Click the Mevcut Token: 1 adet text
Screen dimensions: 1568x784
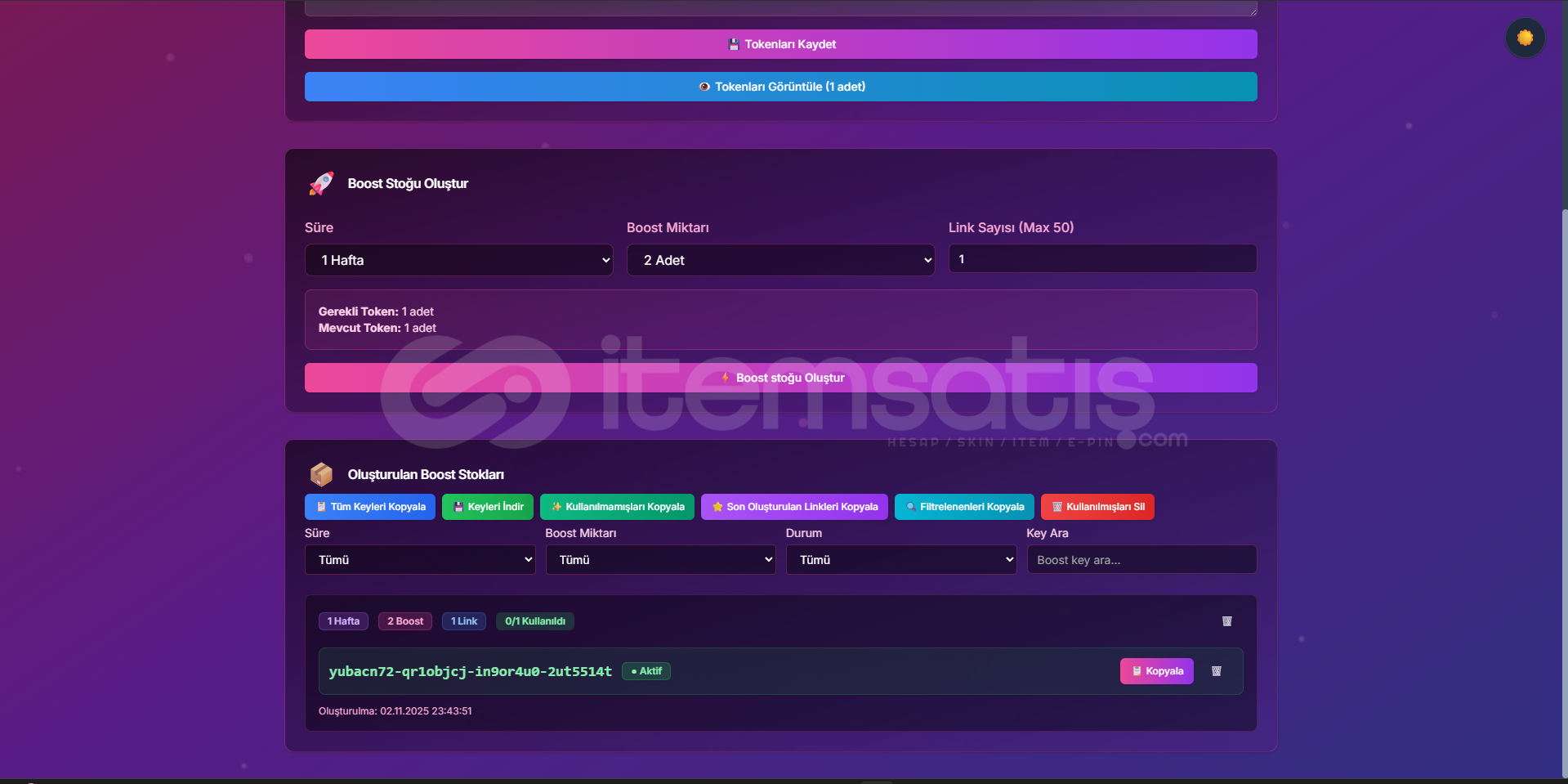[377, 328]
